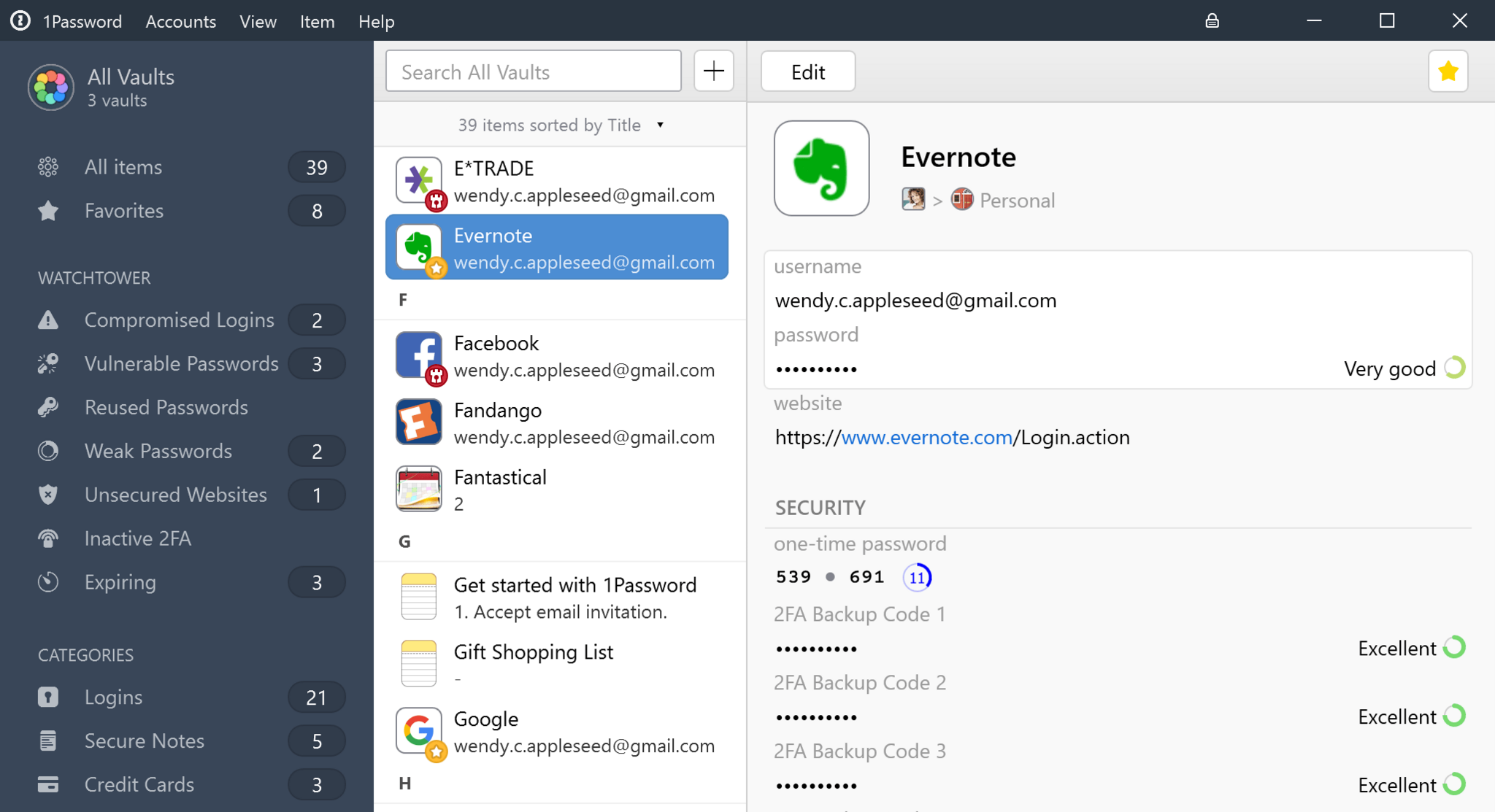This screenshot has height=812, width=1495.
Task: Open the www.evernote.com link
Action: 927,438
